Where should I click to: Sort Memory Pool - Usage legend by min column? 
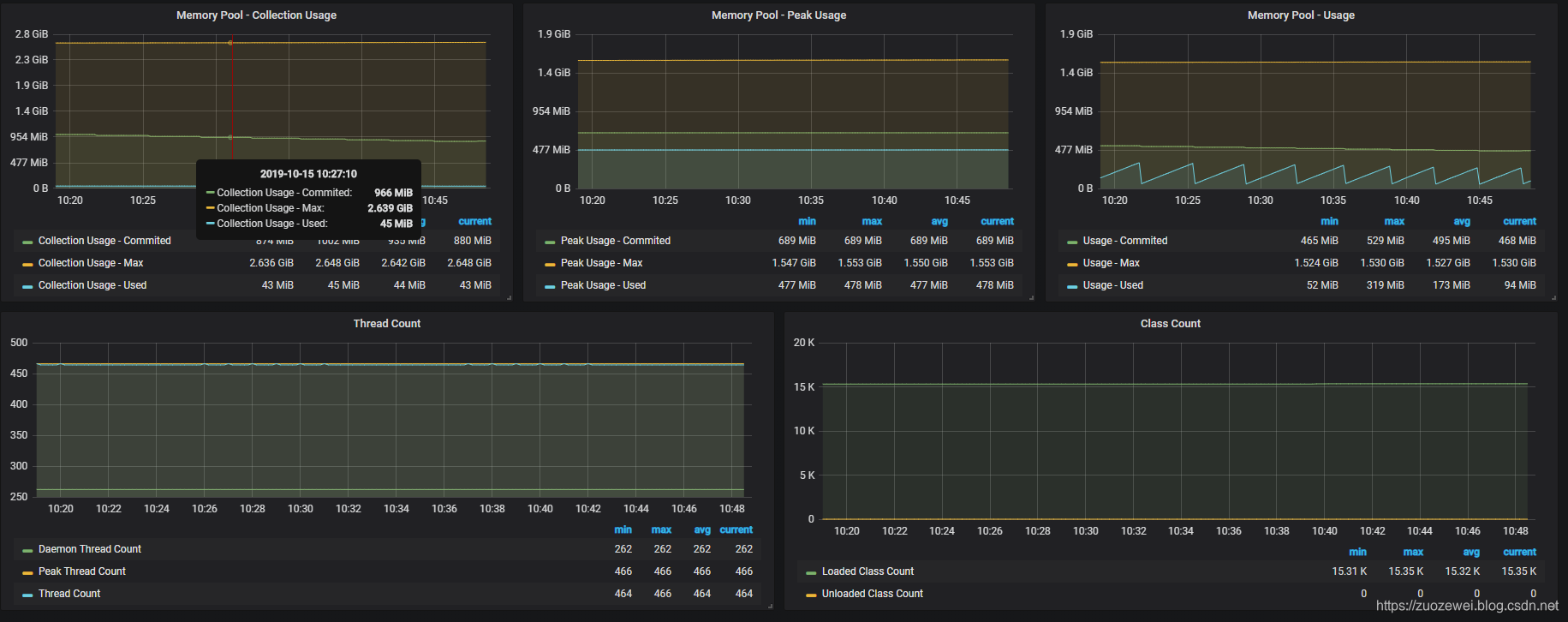(x=1329, y=221)
